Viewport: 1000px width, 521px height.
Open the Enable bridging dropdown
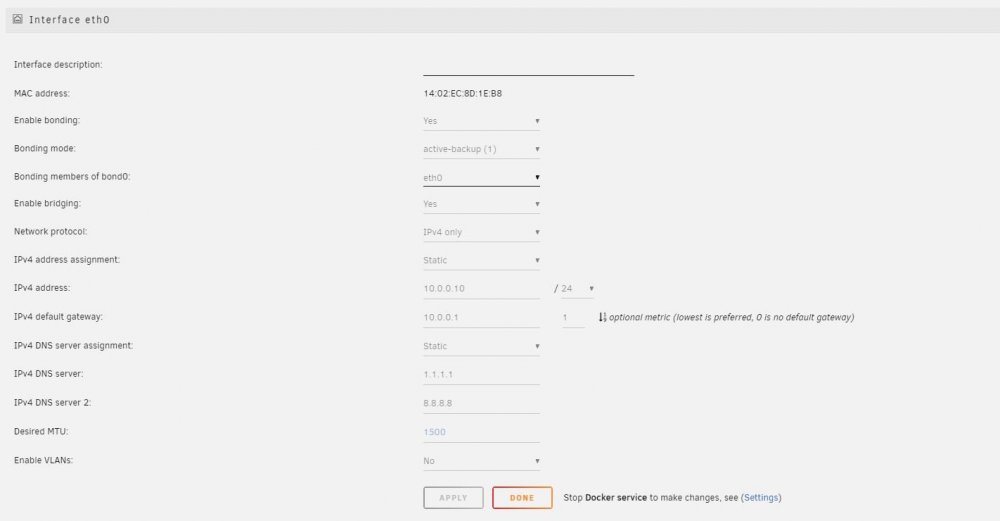point(481,204)
